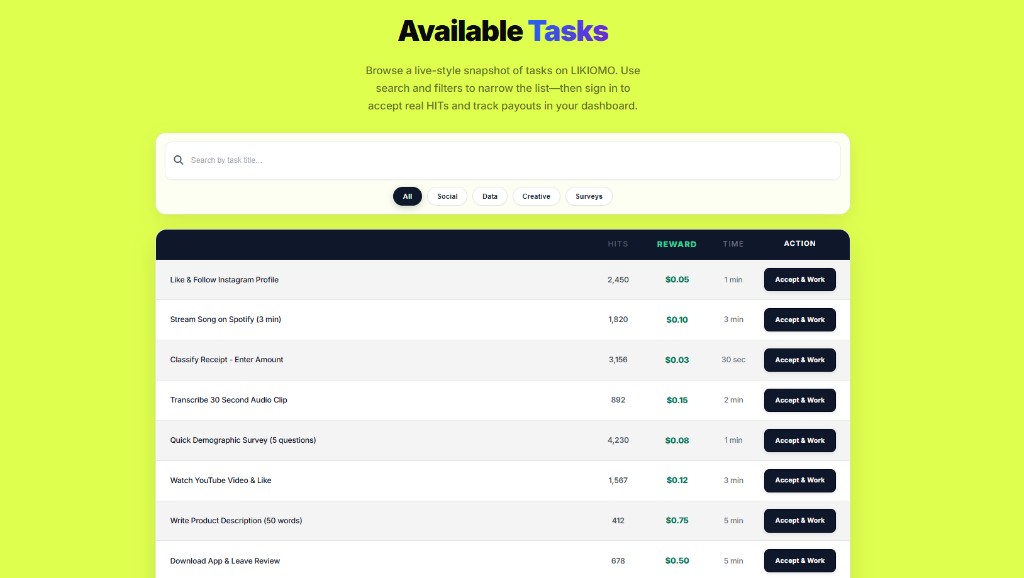Click the 2,450 HITs count

tap(618, 280)
